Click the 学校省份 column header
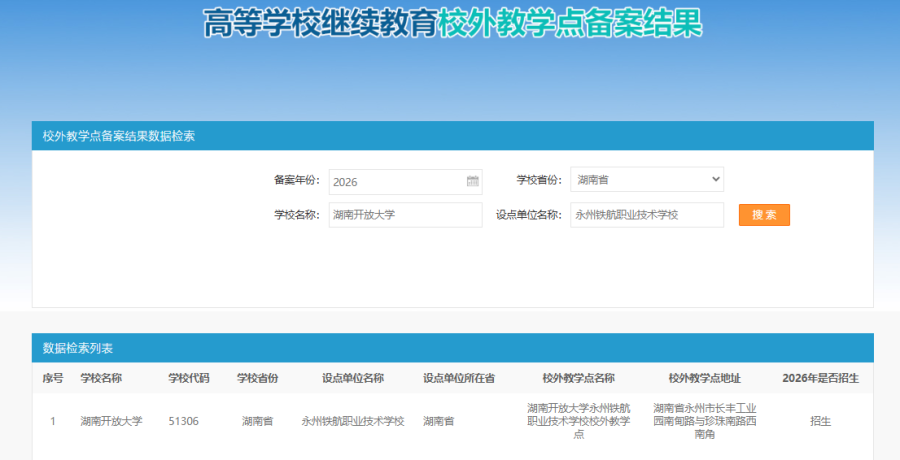 (258, 378)
